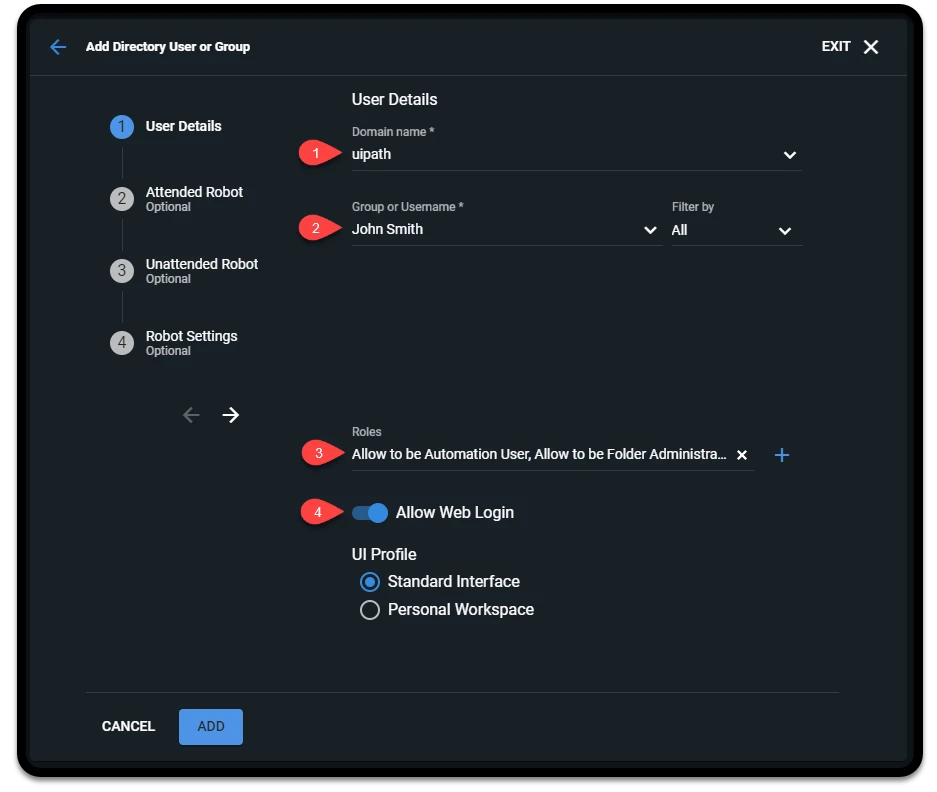The image size is (937, 792).
Task: Click the EXIT close icon
Action: tap(871, 47)
